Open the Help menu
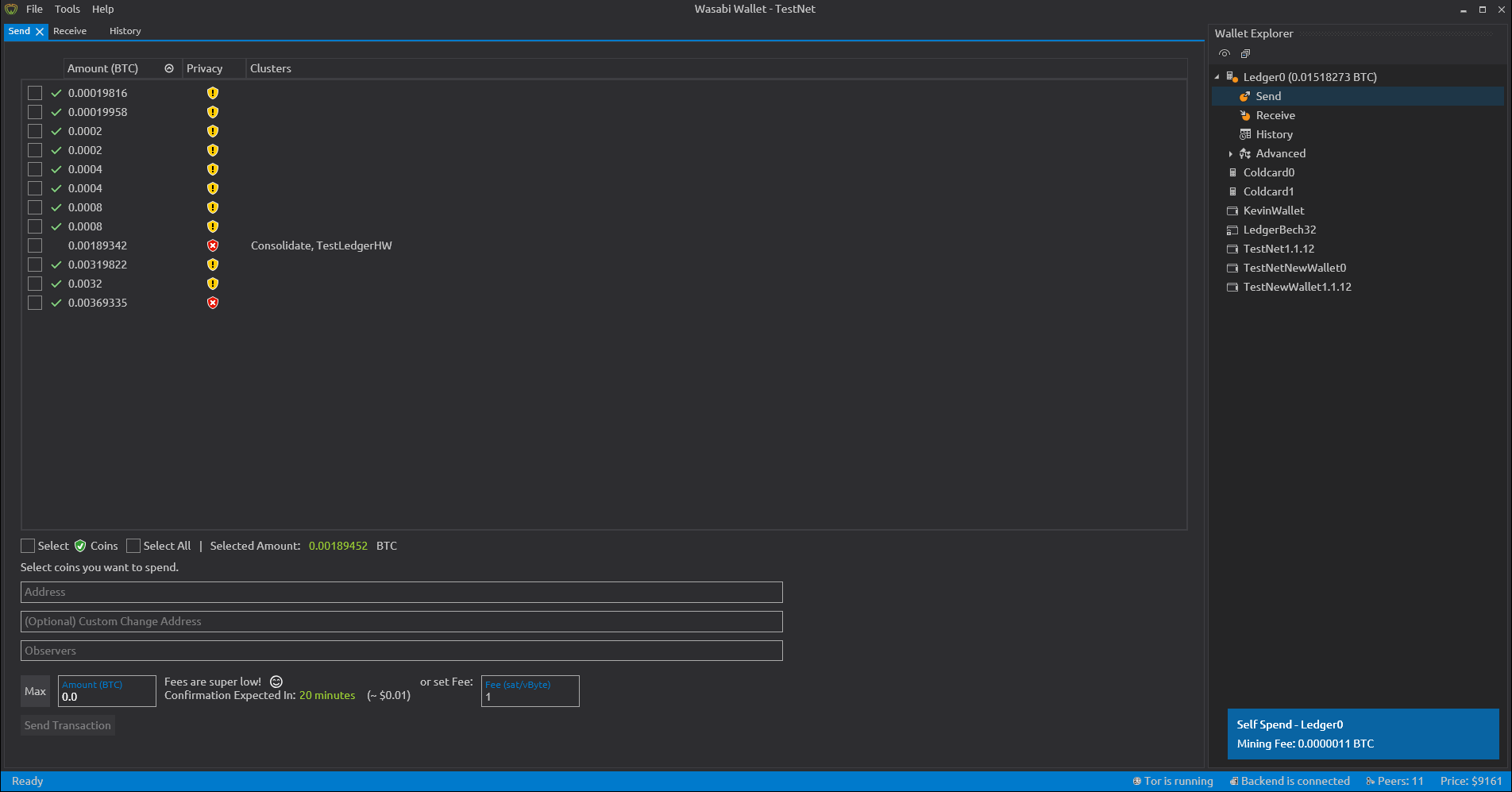The width and height of the screenshot is (1512, 792). click(x=102, y=10)
